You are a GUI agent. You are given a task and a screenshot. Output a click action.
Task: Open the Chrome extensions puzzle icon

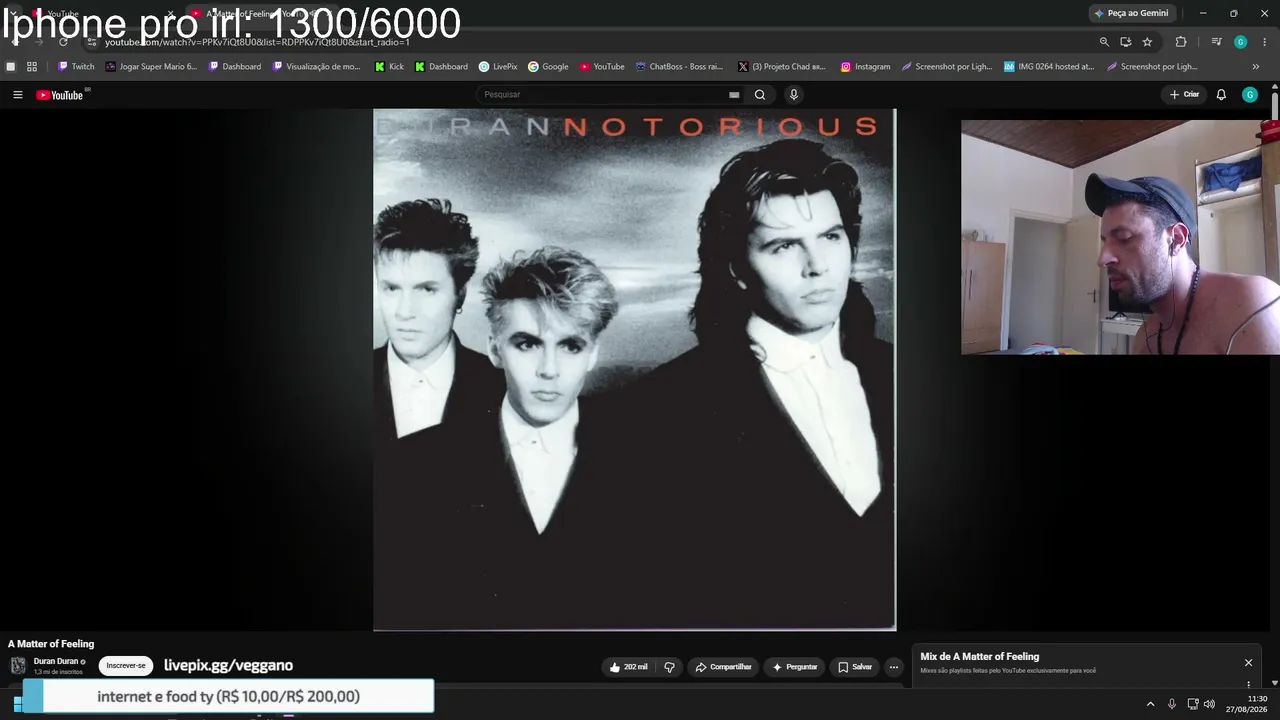[1181, 42]
